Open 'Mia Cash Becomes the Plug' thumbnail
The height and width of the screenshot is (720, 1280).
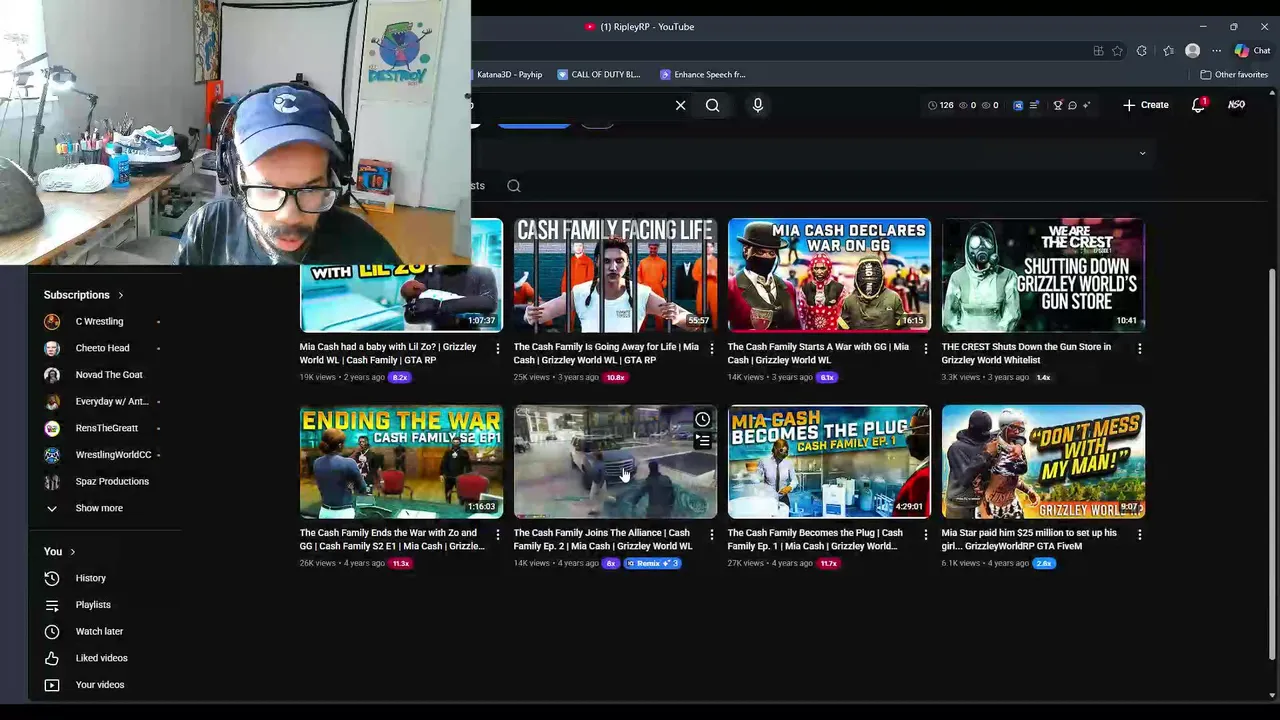coord(829,461)
